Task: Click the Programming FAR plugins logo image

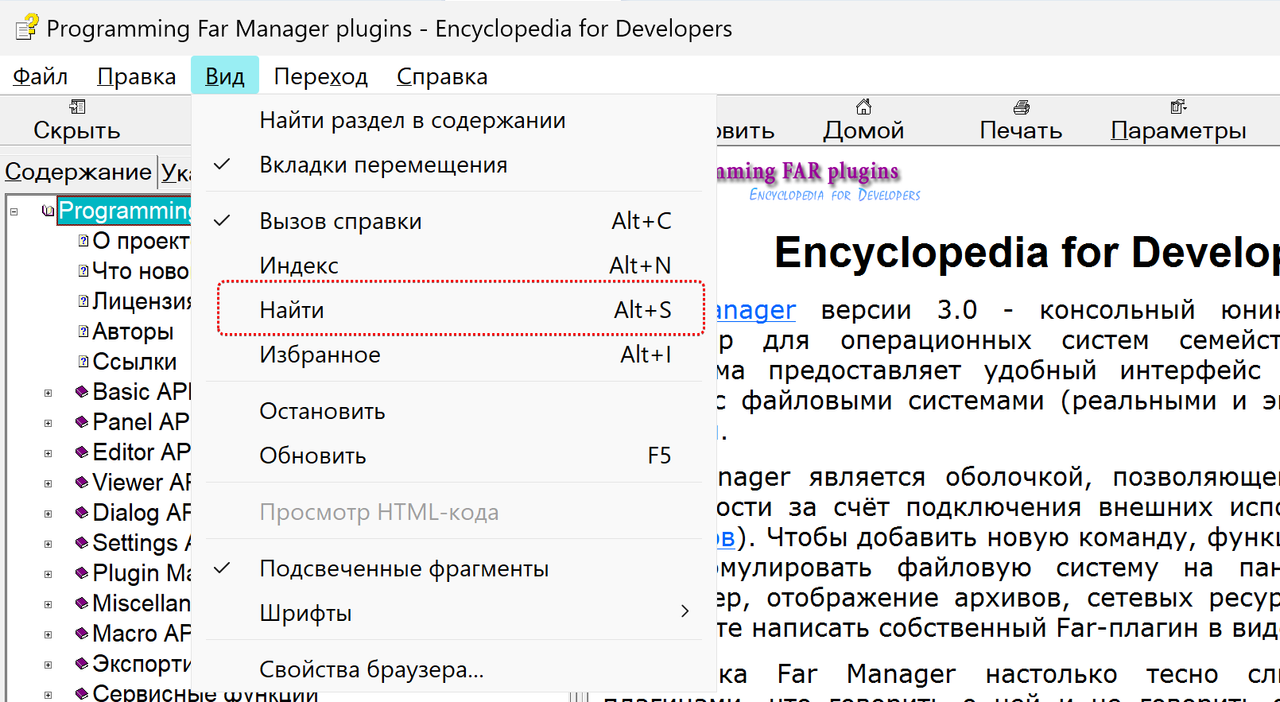Action: click(x=818, y=181)
